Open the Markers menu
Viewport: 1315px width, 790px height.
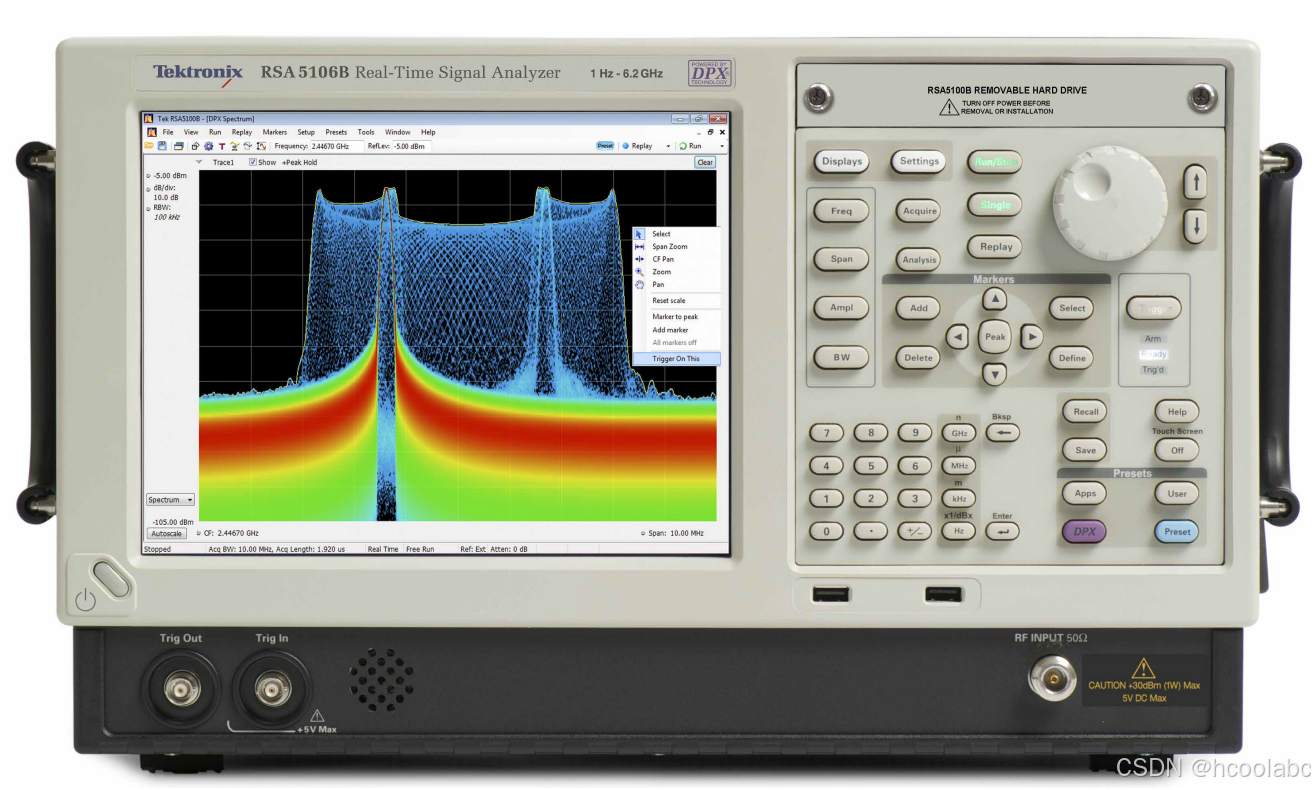(275, 132)
